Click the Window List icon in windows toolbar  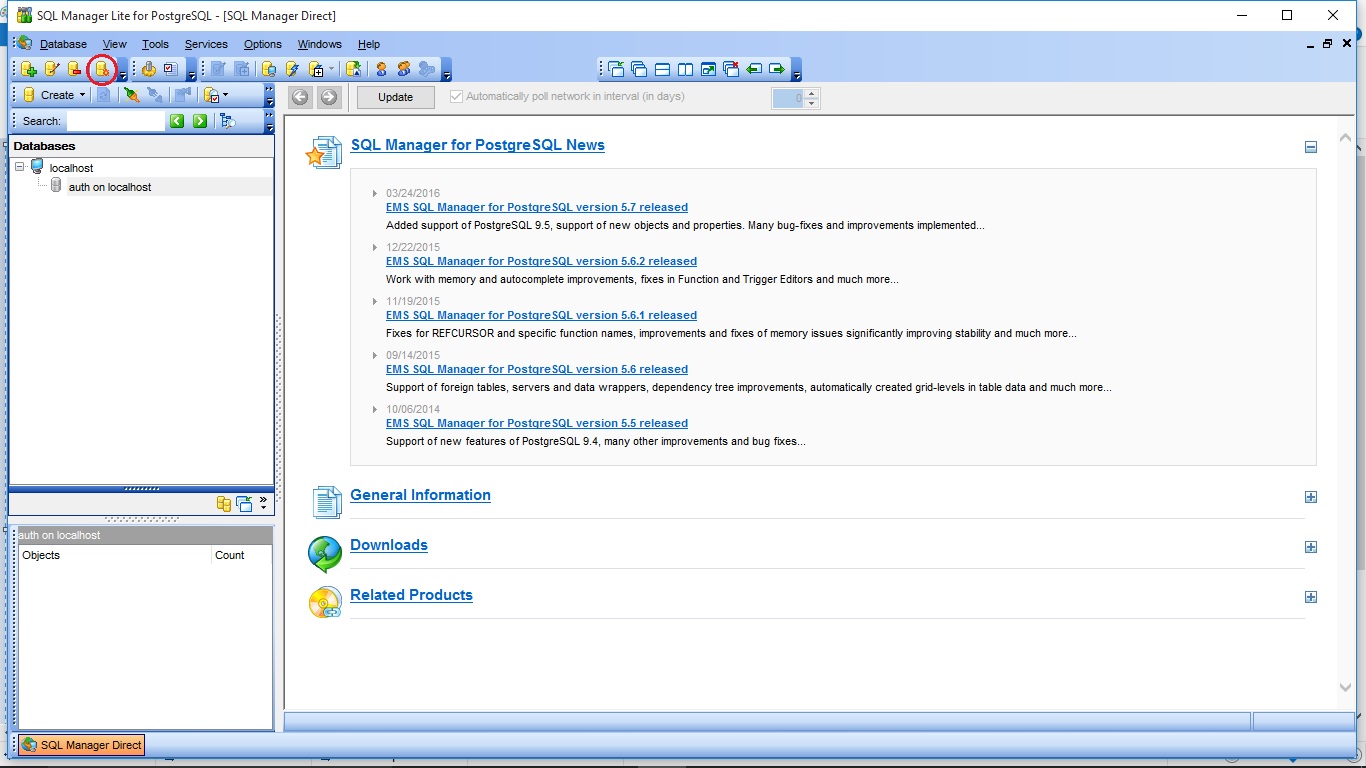tap(616, 69)
